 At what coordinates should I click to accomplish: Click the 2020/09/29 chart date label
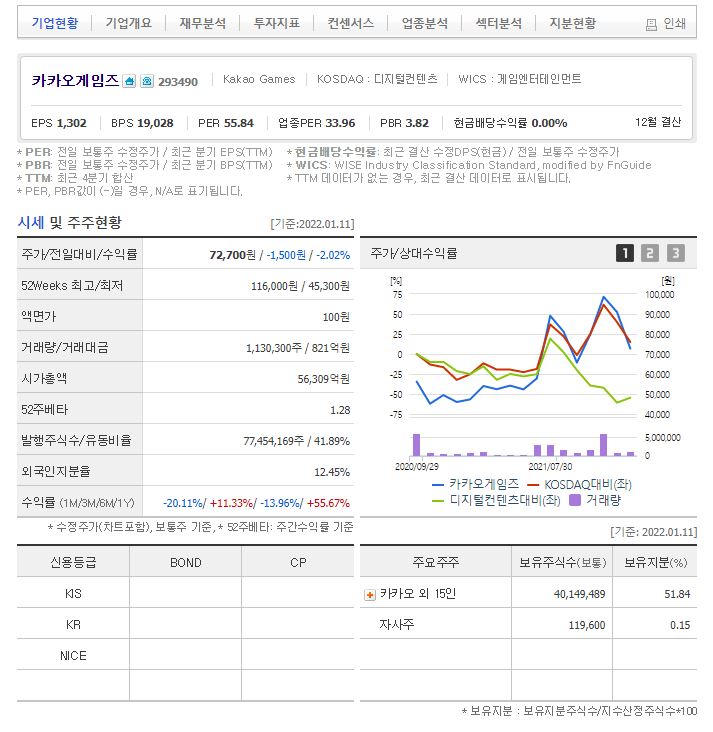pyautogui.click(x=417, y=467)
